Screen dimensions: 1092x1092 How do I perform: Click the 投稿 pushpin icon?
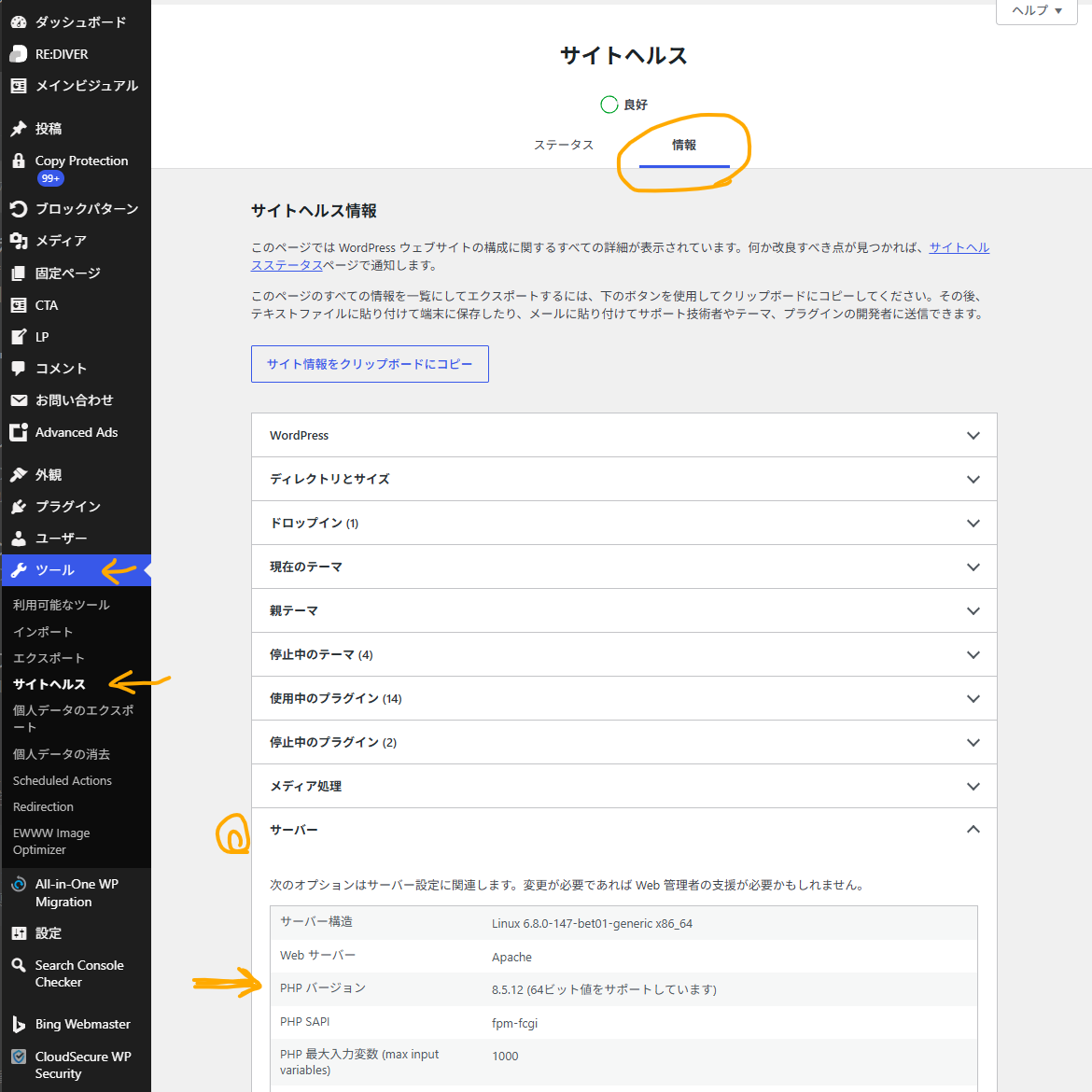[19, 129]
